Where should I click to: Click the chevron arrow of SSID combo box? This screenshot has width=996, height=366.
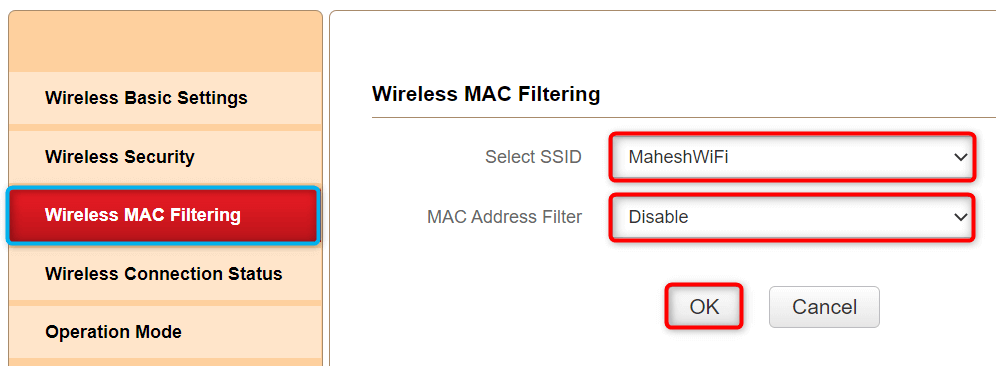tap(960, 157)
